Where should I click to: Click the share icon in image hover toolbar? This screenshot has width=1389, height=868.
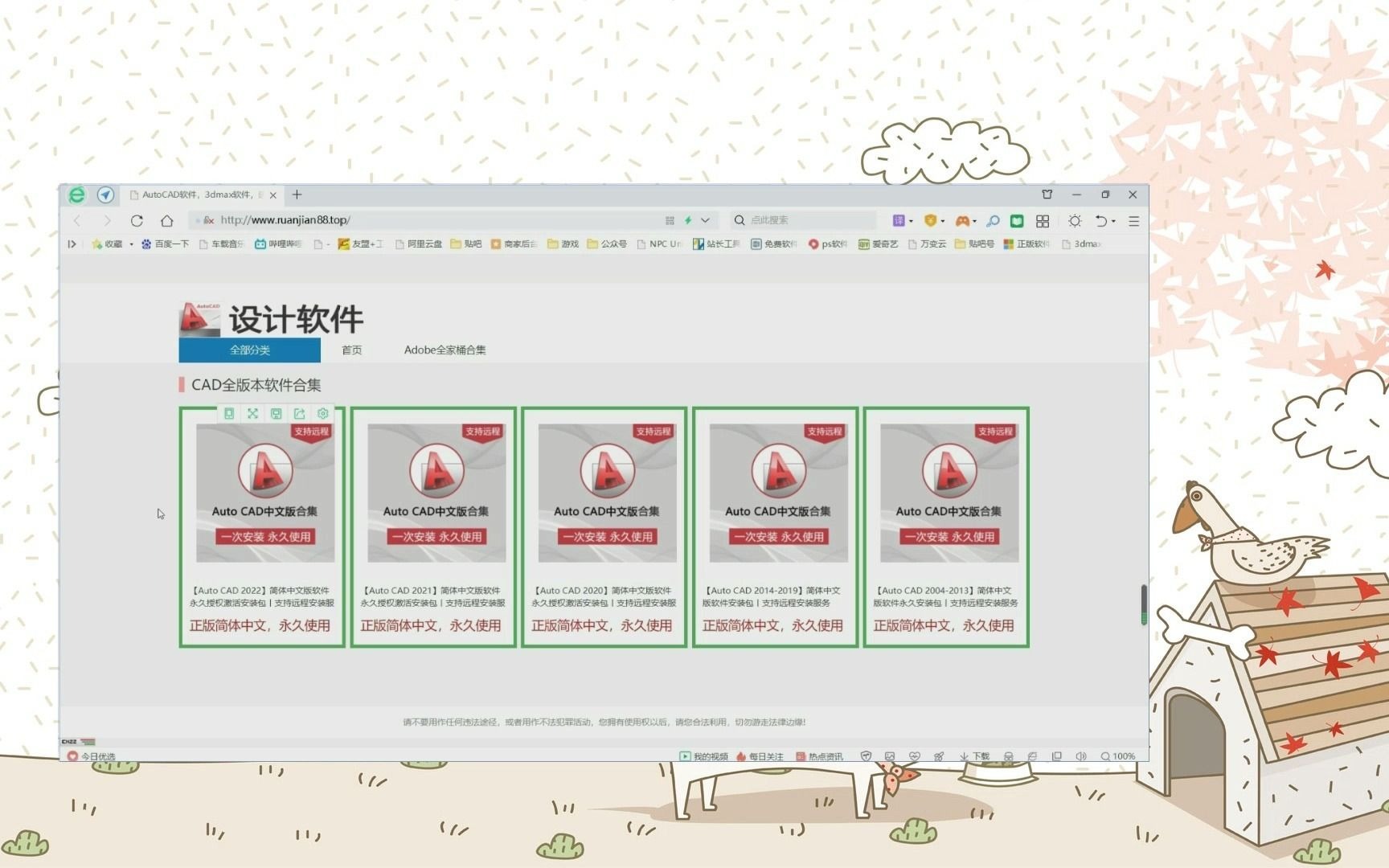(x=299, y=413)
